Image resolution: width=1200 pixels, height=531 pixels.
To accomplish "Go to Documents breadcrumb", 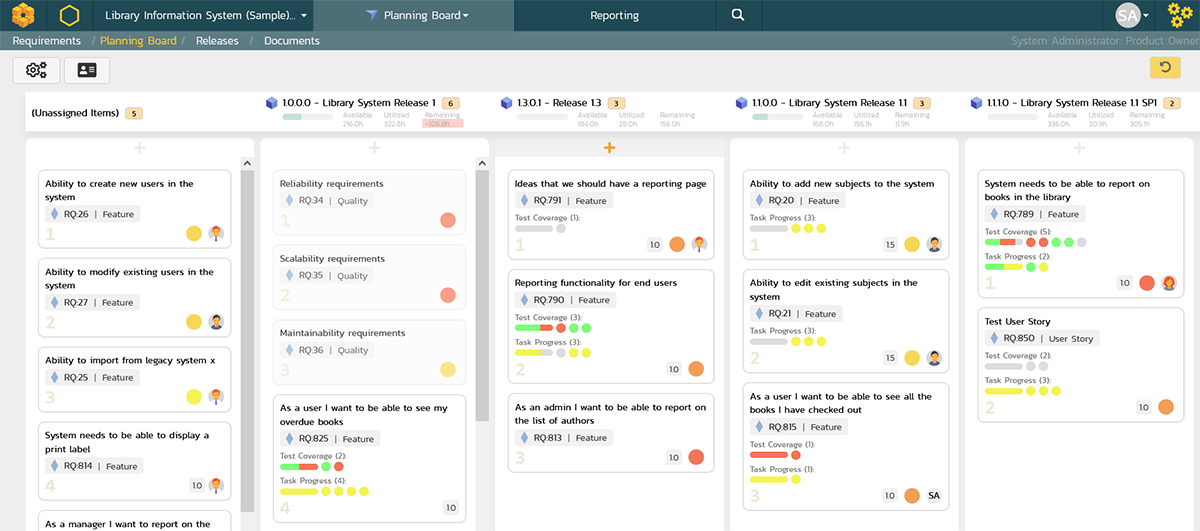I will pyautogui.click(x=292, y=41).
